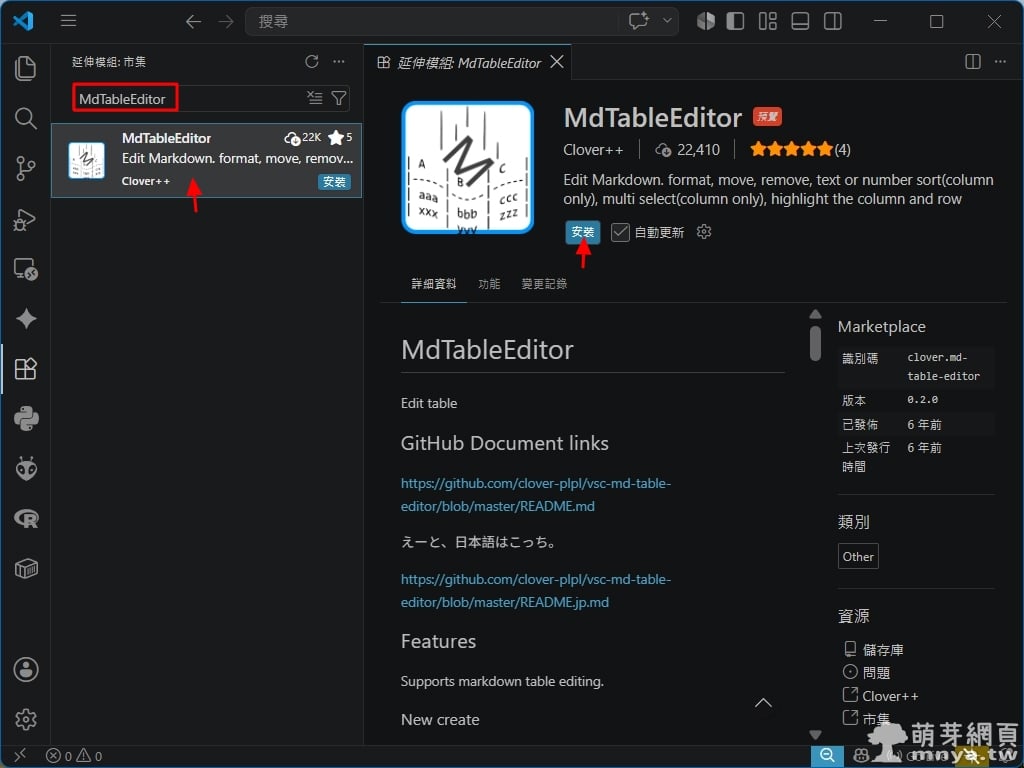Open the extensions filter funnel

[x=339, y=98]
